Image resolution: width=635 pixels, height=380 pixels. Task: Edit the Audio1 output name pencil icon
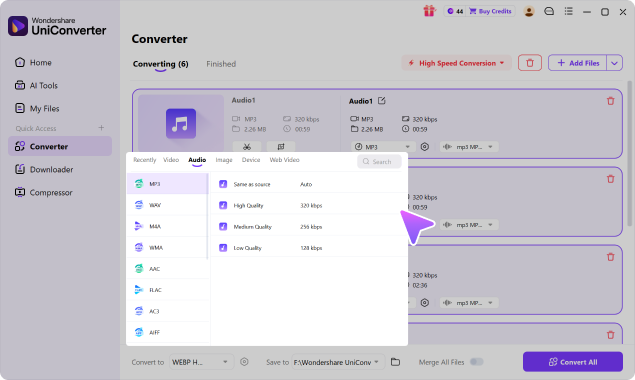pos(381,101)
